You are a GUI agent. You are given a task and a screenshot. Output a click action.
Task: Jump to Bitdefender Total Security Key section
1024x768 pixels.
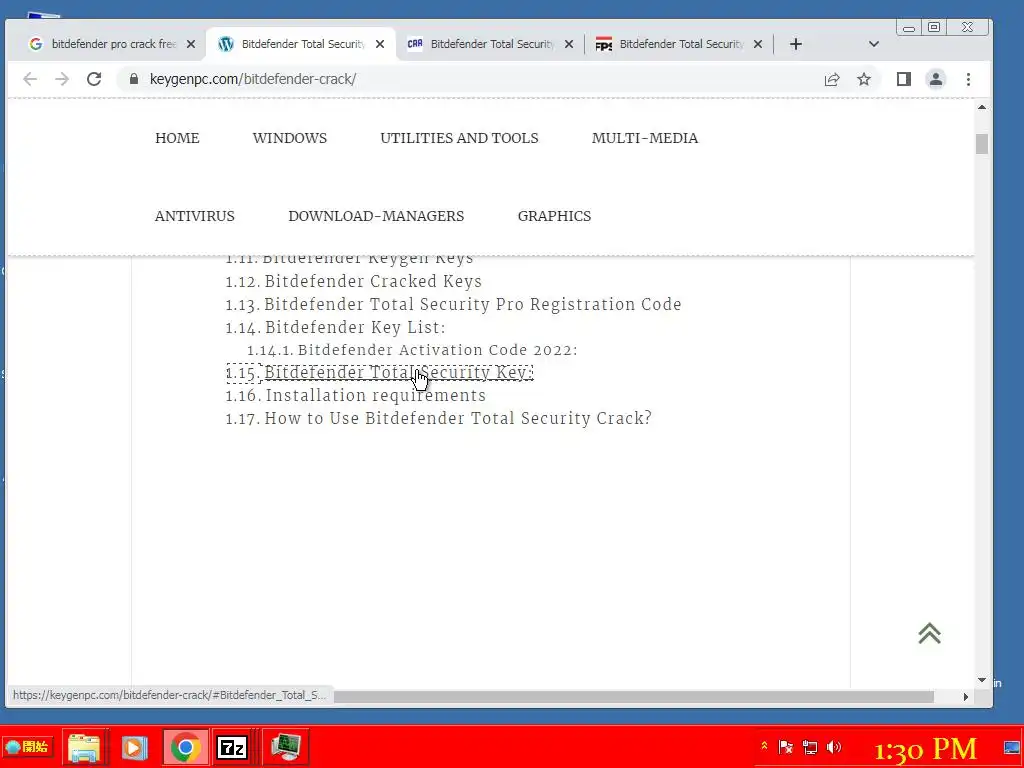pos(398,373)
